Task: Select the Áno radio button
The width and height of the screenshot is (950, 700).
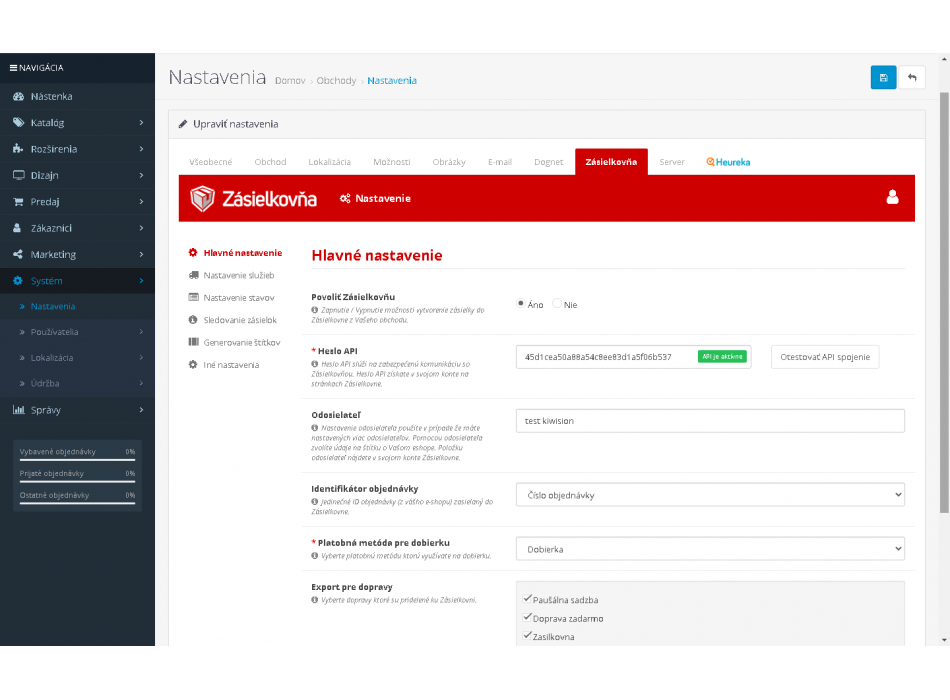Action: (520, 304)
